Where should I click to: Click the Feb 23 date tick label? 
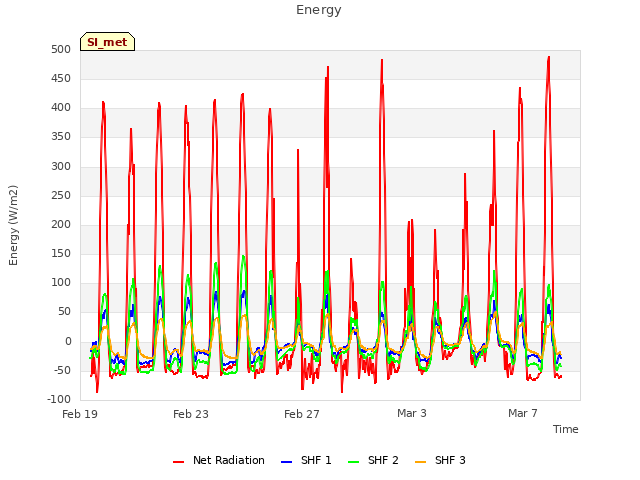(x=191, y=414)
